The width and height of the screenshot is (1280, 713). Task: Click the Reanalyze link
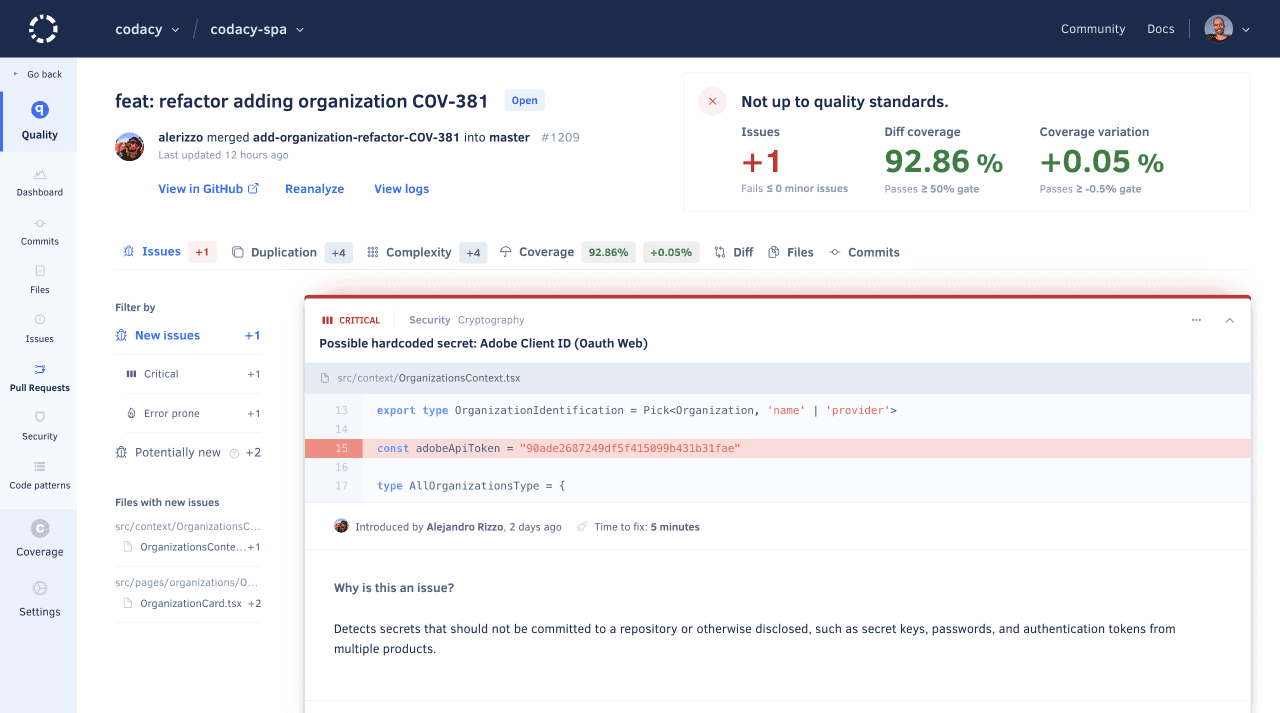pyautogui.click(x=314, y=188)
